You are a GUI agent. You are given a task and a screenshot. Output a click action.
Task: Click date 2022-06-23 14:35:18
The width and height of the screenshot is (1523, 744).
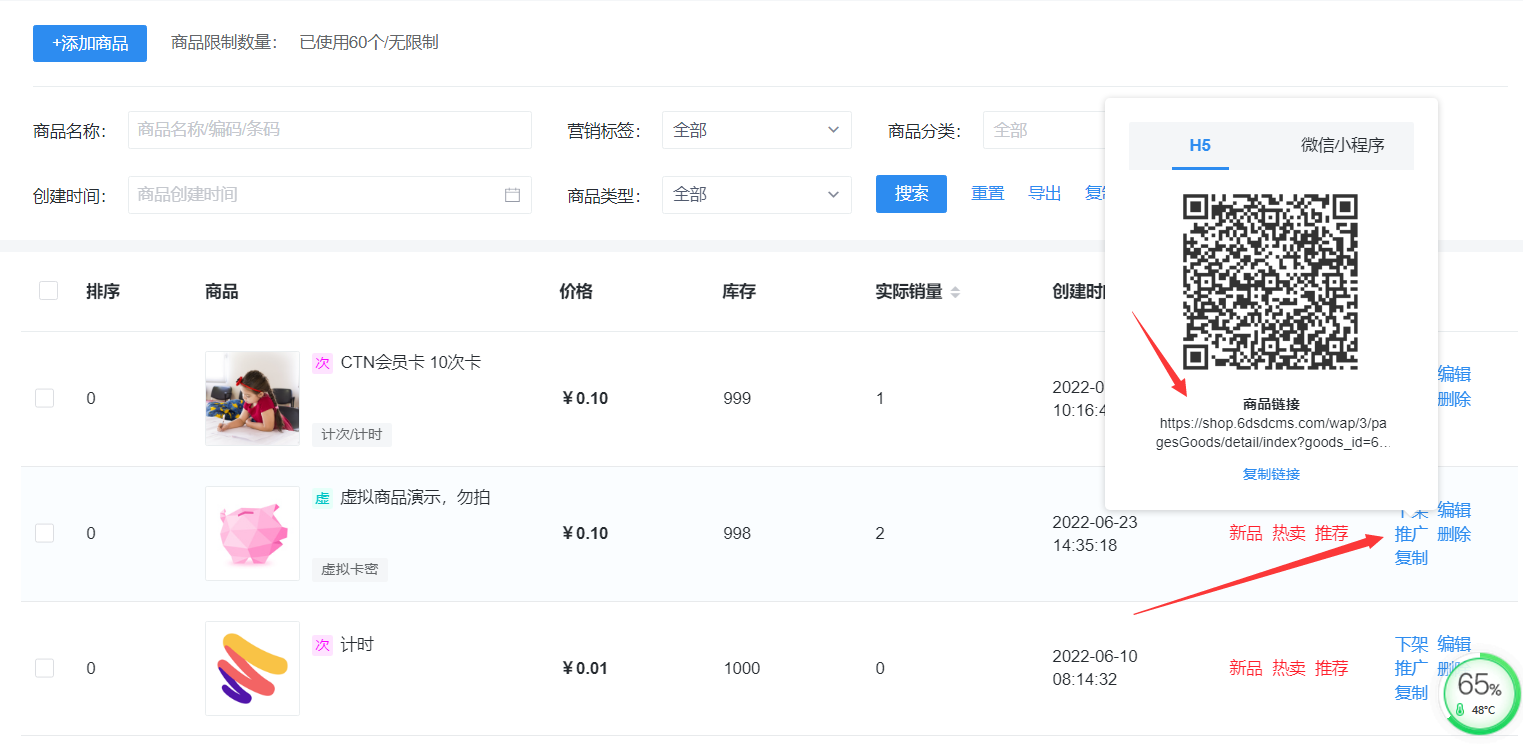pyautogui.click(x=1095, y=534)
